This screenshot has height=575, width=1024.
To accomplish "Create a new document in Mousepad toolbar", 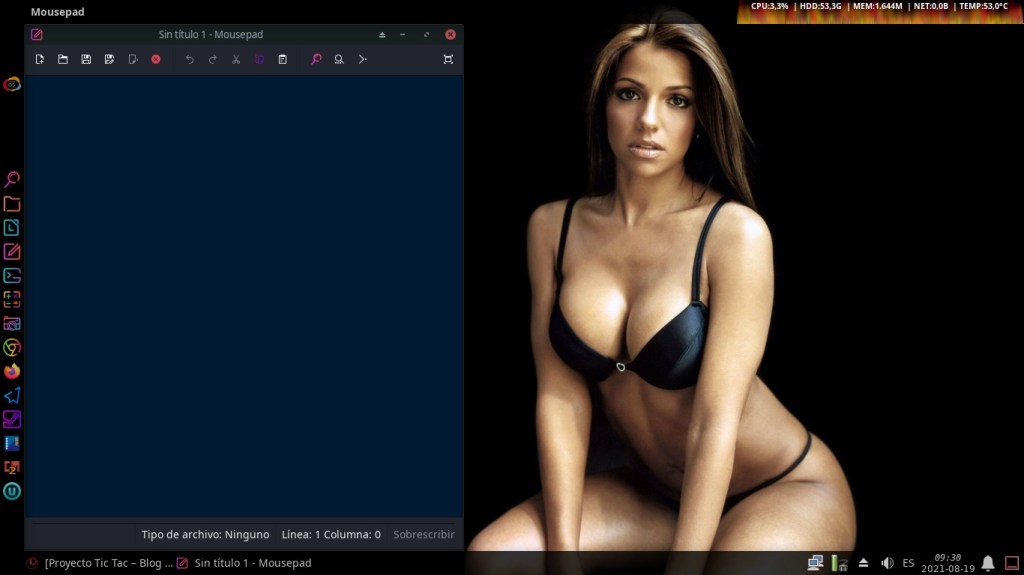I will 40,60.
